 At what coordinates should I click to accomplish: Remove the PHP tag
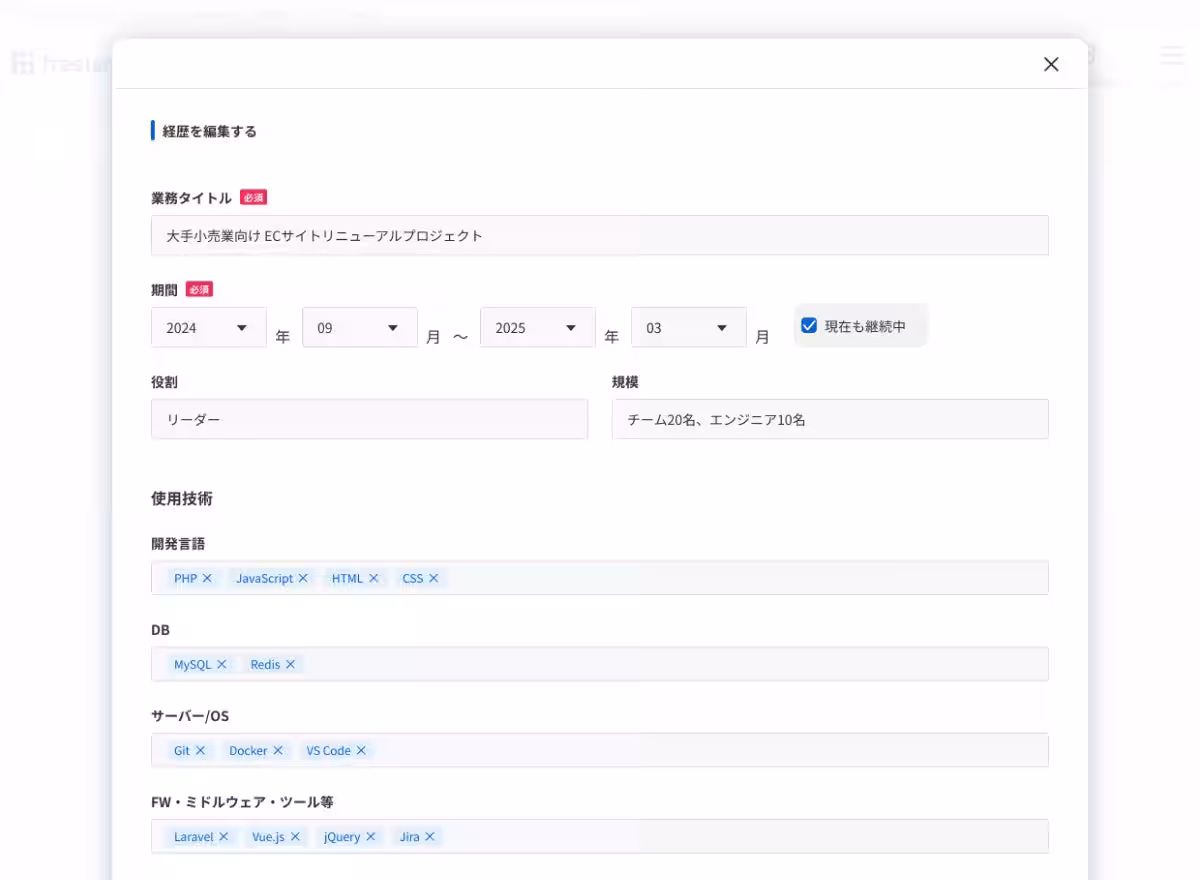tap(207, 578)
